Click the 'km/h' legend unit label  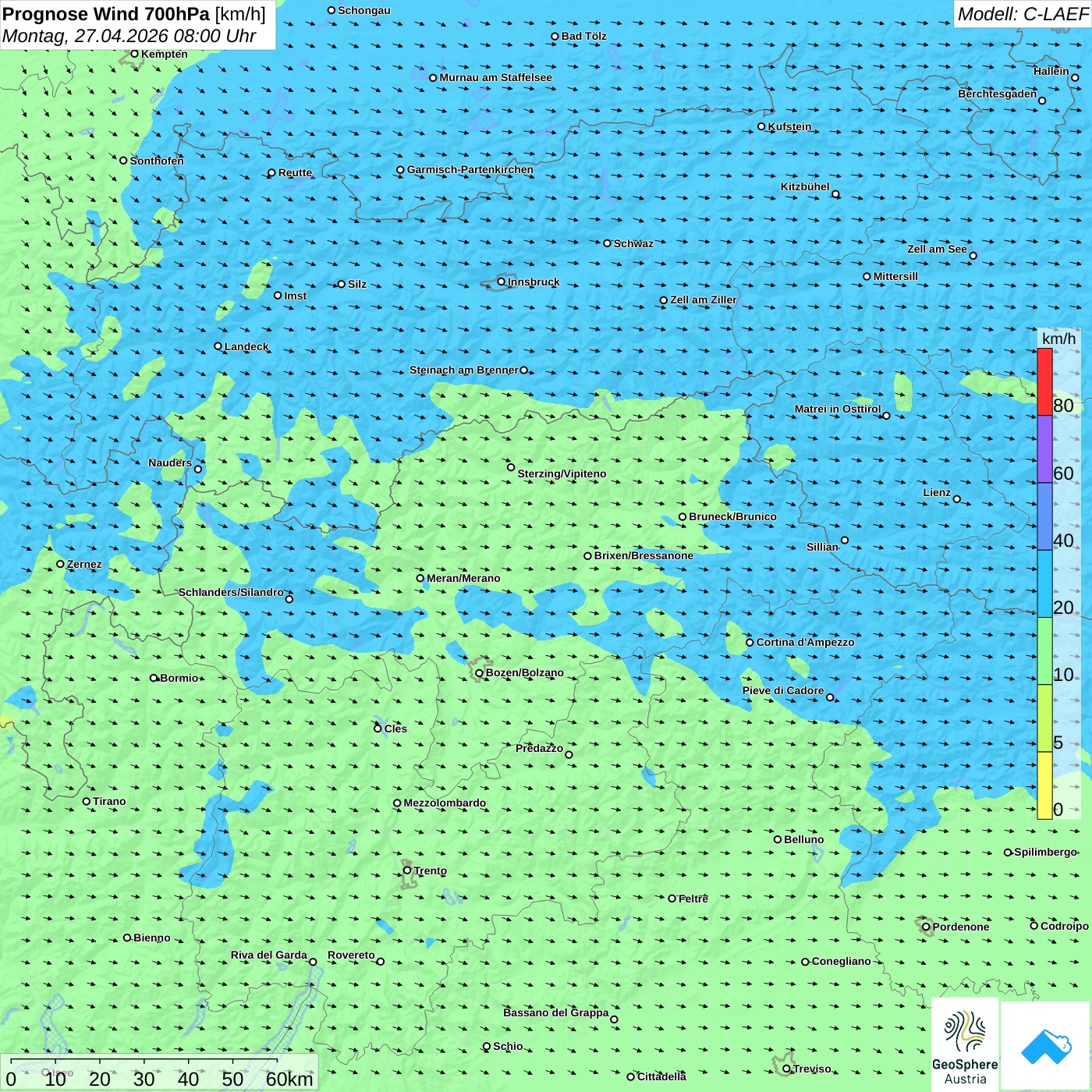pos(1058,339)
